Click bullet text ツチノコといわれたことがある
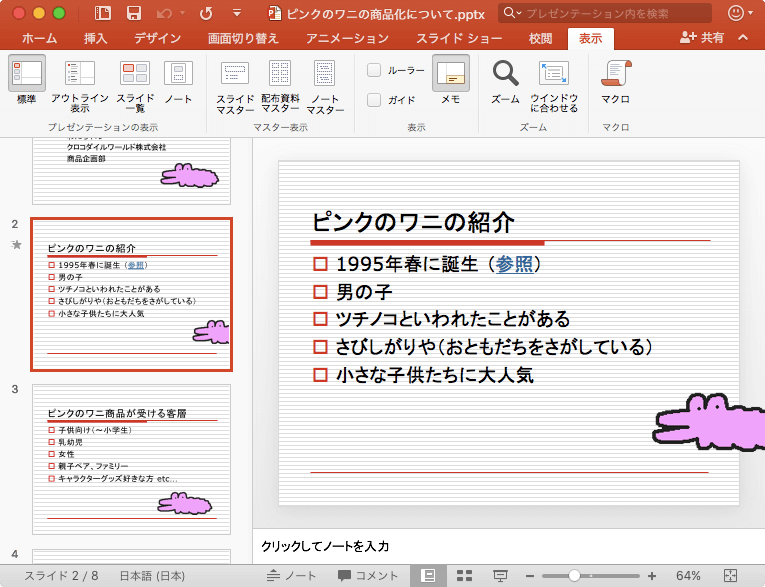 pos(453,319)
